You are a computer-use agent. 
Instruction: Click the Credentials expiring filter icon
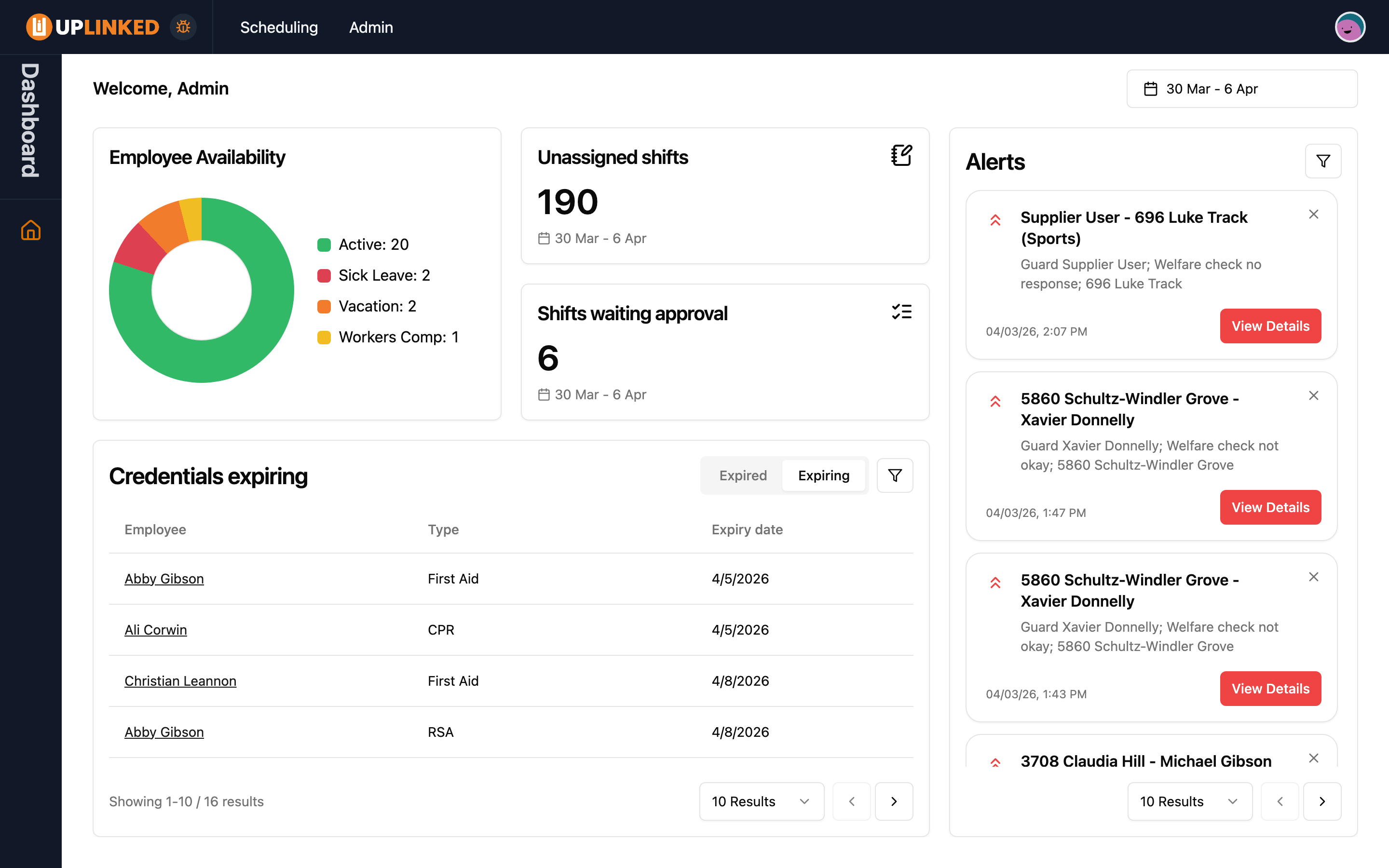click(894, 475)
